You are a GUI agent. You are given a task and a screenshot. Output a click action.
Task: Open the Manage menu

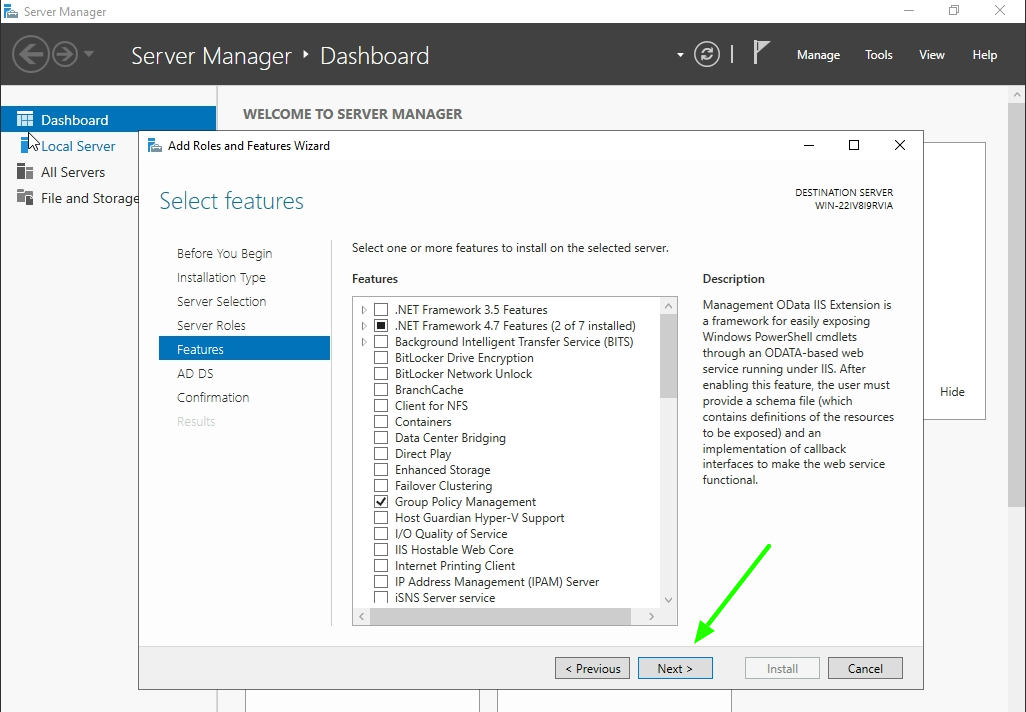818,55
